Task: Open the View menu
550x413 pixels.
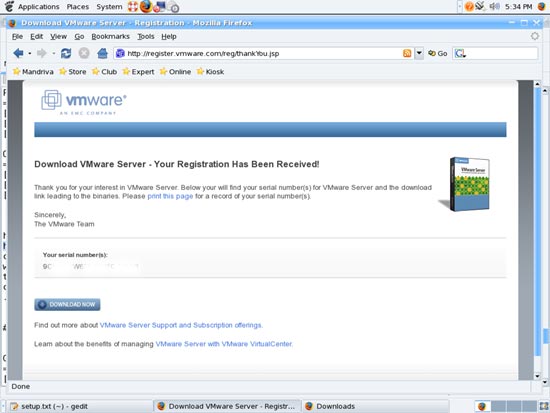Action: tap(58, 36)
